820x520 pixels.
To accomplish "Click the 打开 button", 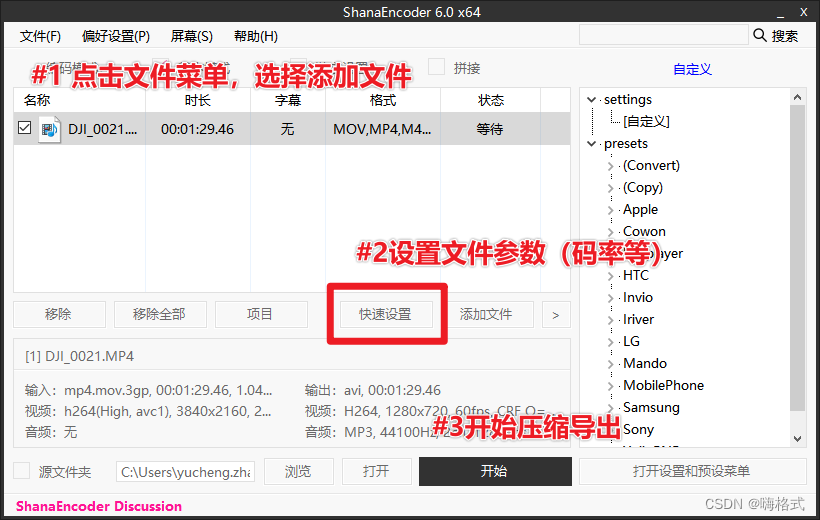I will pos(377,471).
